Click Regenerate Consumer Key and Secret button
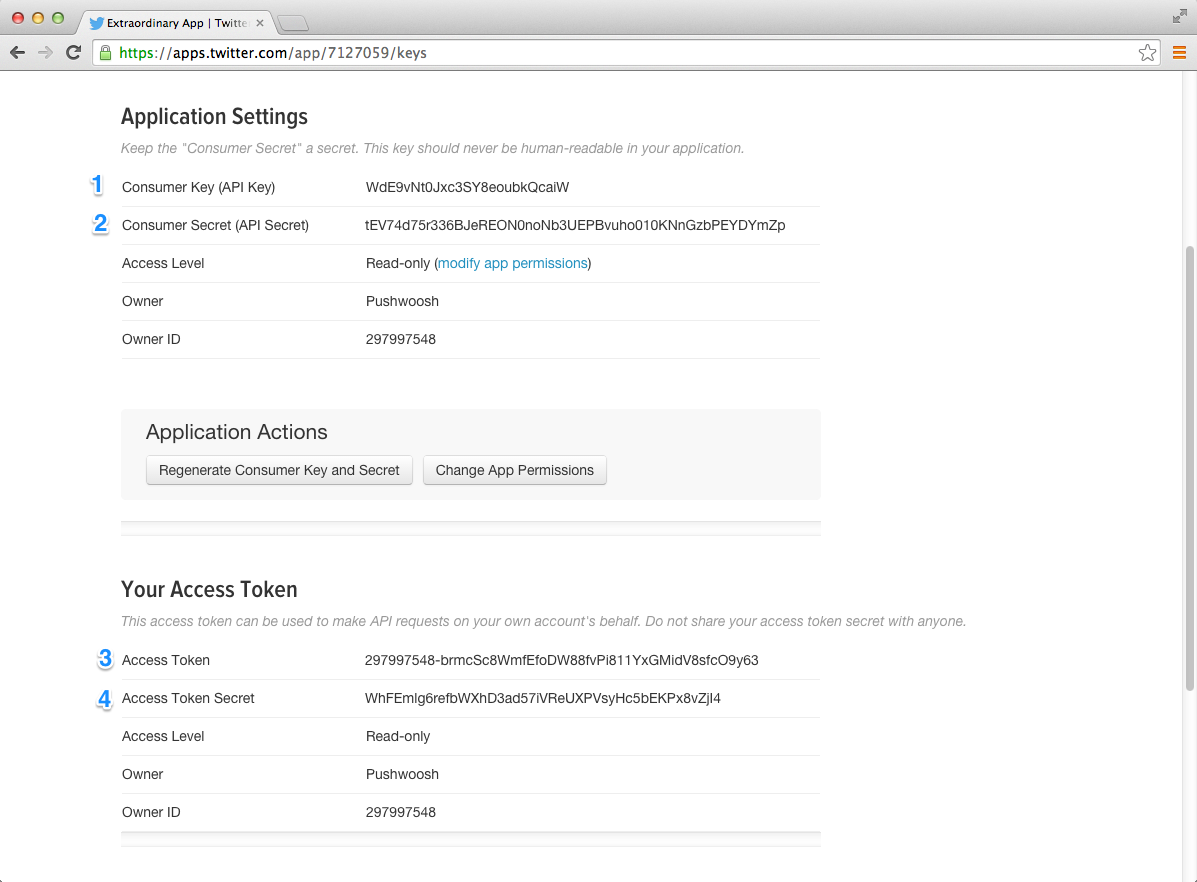Image resolution: width=1197 pixels, height=882 pixels. coord(279,470)
